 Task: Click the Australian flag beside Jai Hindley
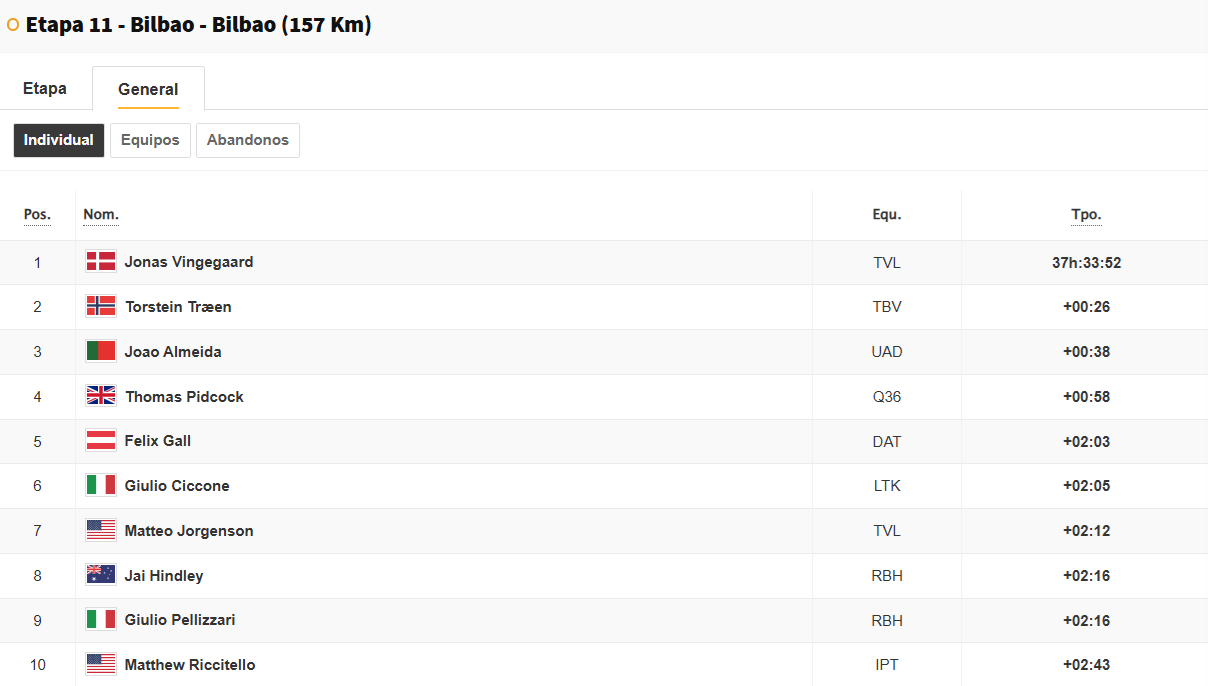pos(101,575)
